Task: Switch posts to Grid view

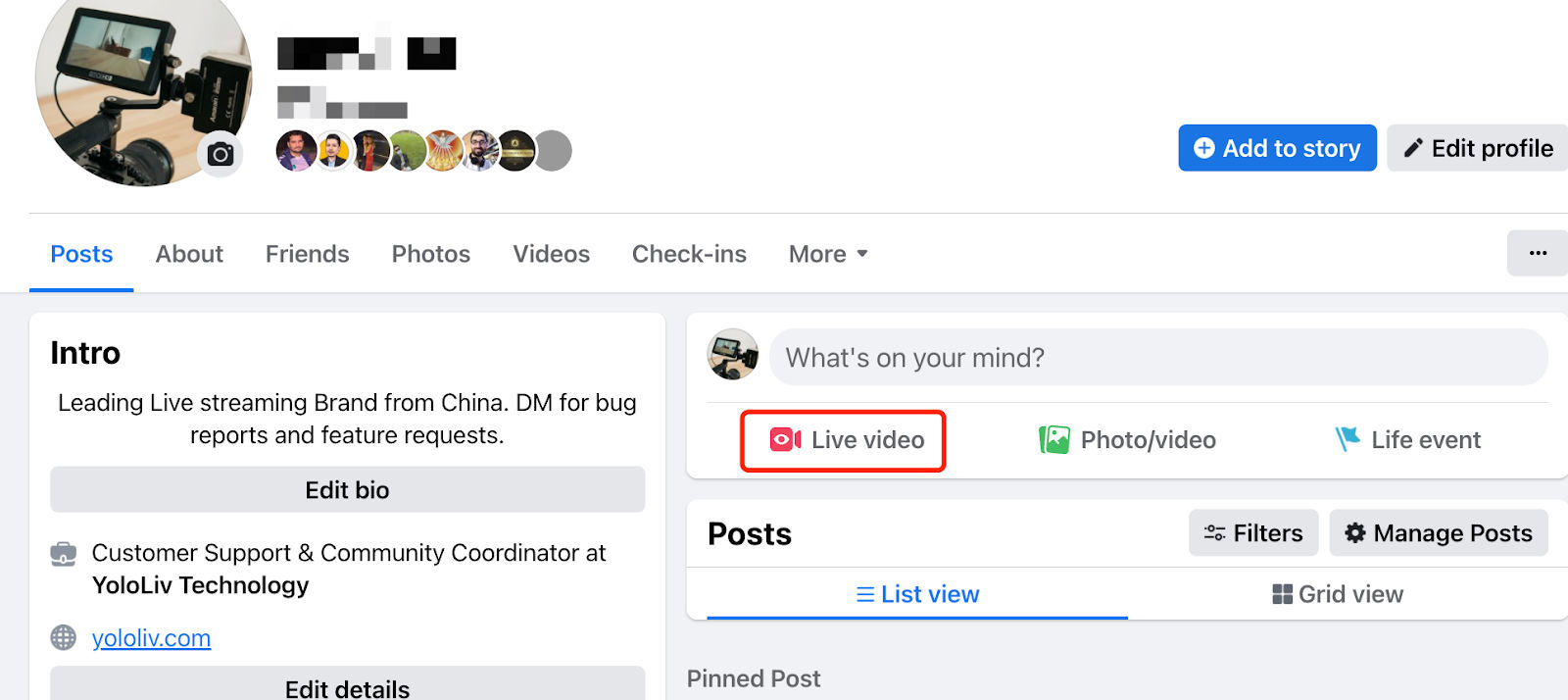Action: coord(1338,594)
